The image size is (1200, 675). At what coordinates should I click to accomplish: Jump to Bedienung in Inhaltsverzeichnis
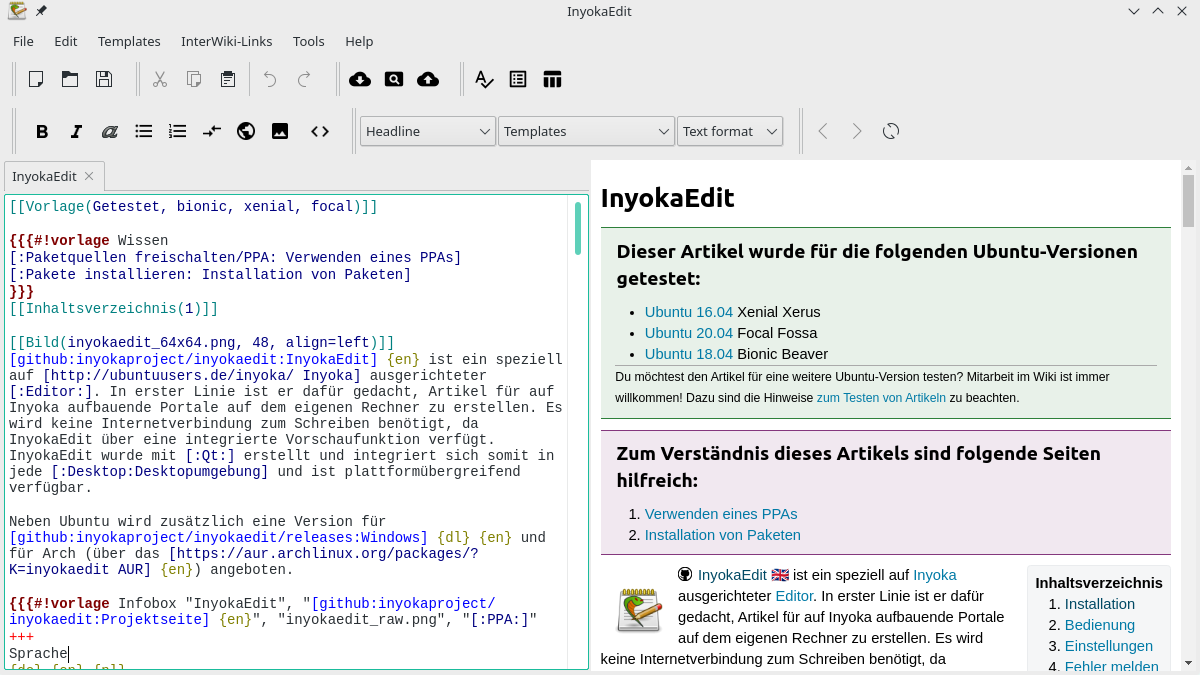[x=1100, y=625]
